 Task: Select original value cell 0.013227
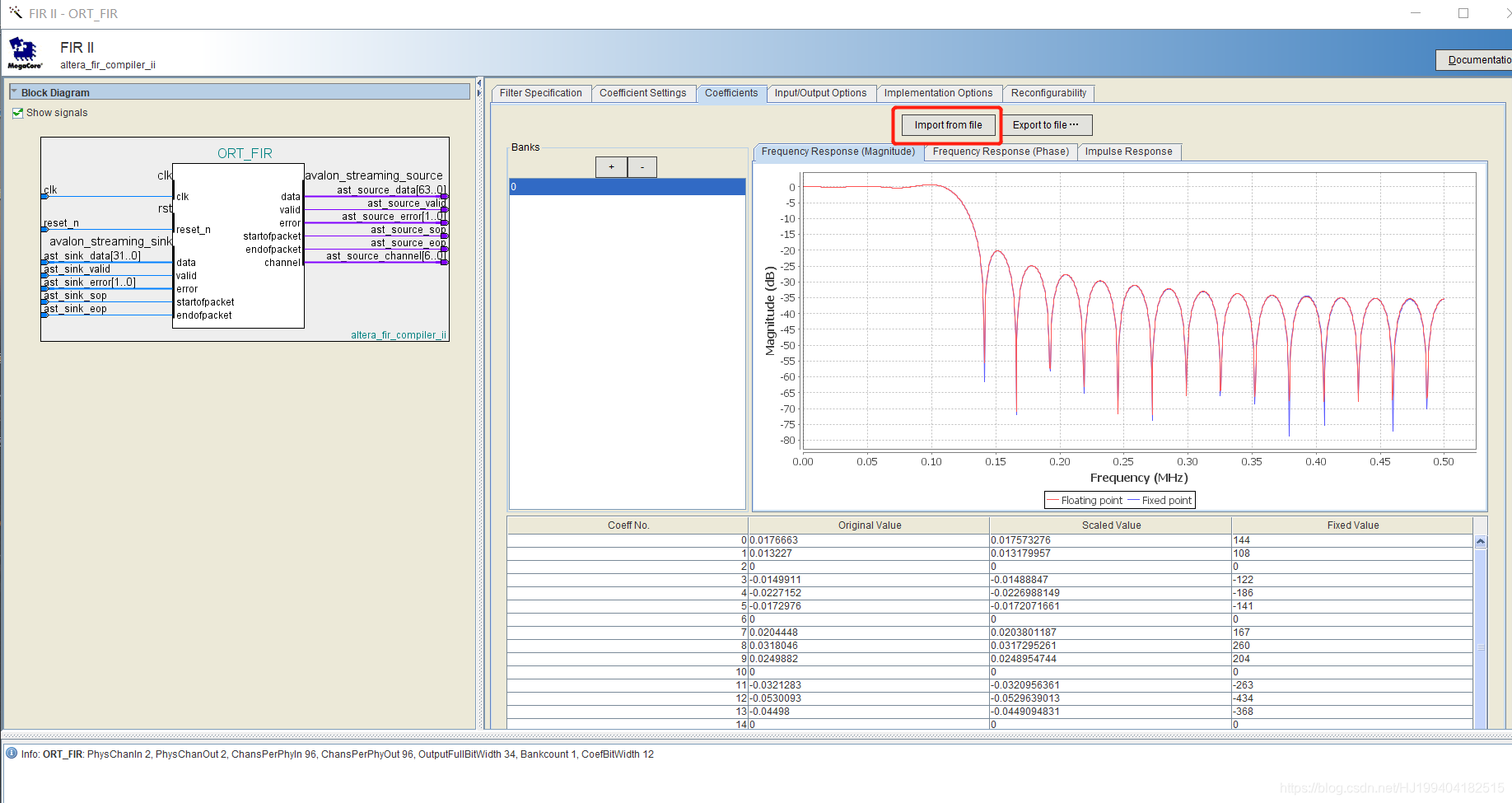[869, 553]
